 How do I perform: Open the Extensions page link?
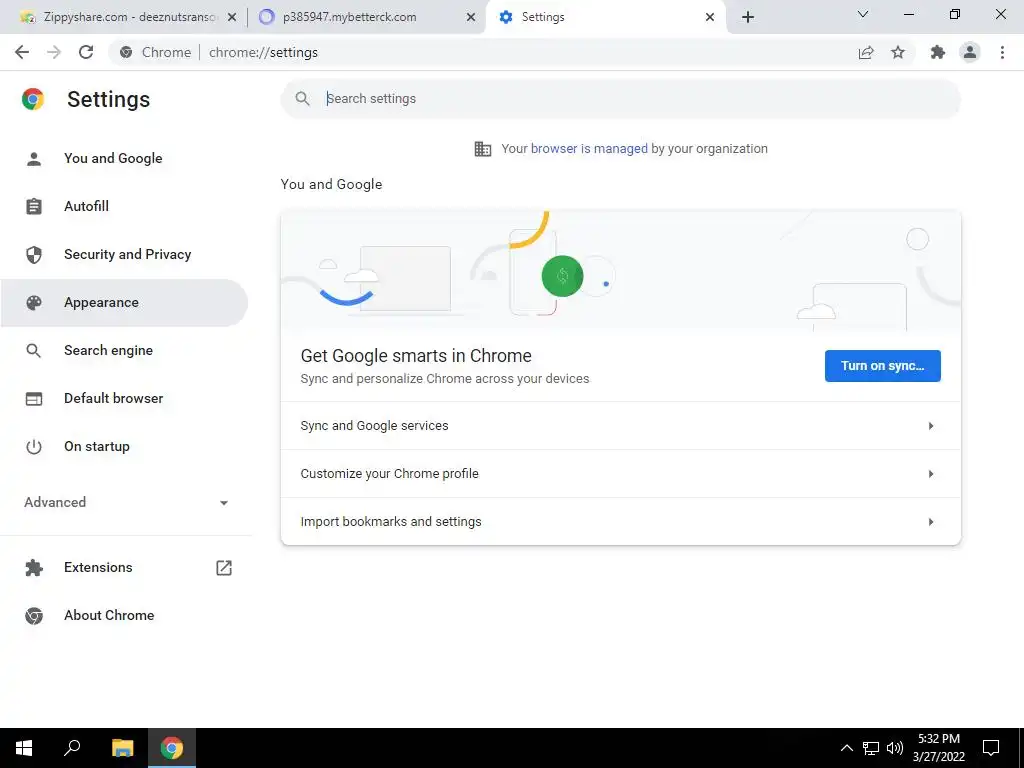click(124, 568)
